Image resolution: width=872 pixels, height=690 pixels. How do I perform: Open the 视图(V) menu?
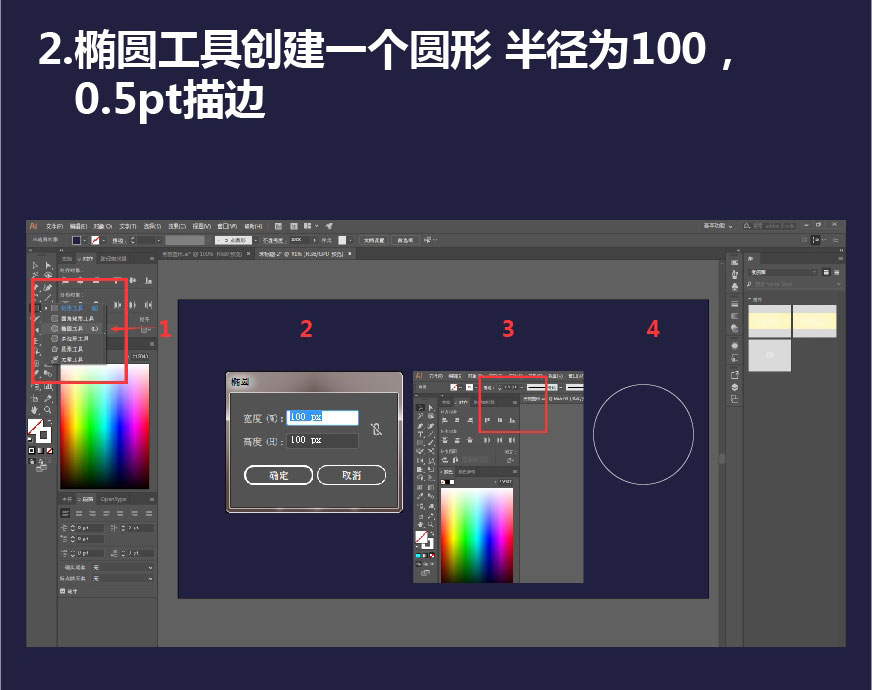(x=202, y=226)
